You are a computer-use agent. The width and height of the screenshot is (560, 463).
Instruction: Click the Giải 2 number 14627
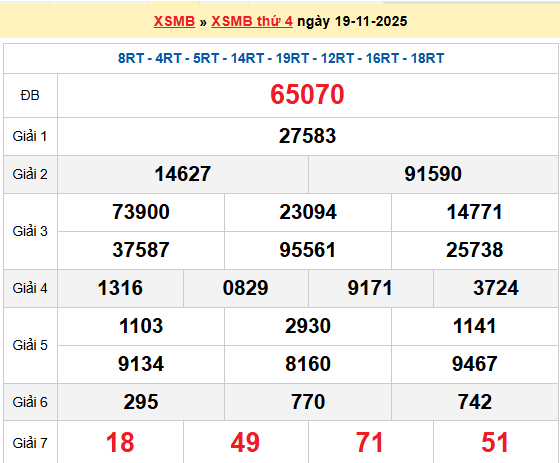[182, 174]
